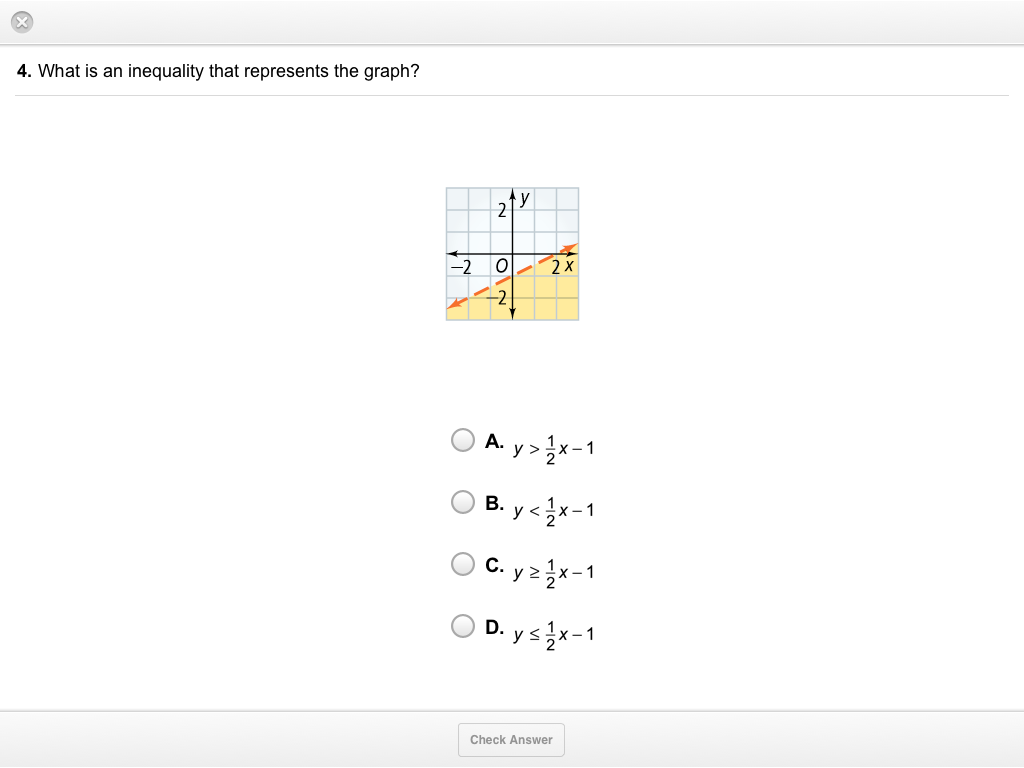The image size is (1024, 768).
Task: Select radio button for answer A
Action: click(463, 440)
